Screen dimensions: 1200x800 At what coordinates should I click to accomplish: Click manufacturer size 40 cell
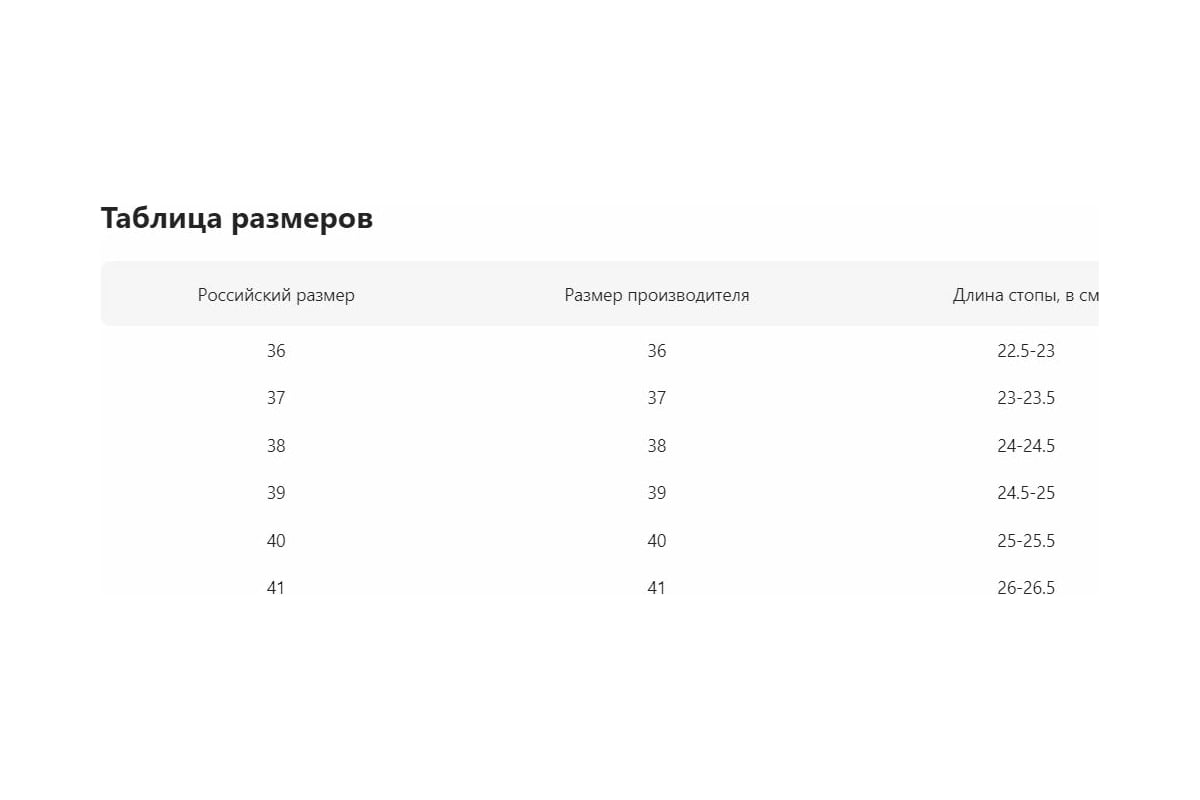(656, 541)
